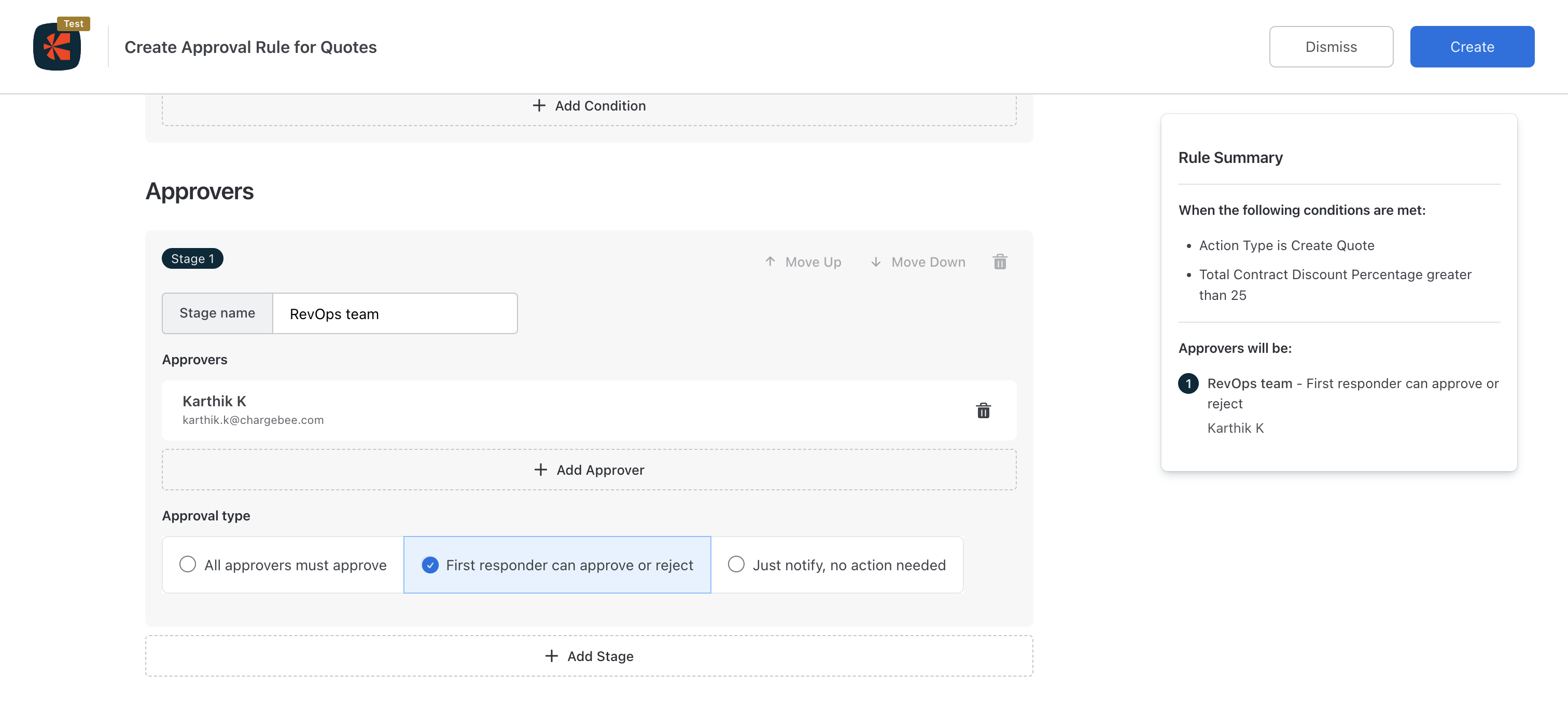Image resolution: width=1568 pixels, height=715 pixels.
Task: Select All approvers must approve option
Action: [188, 565]
